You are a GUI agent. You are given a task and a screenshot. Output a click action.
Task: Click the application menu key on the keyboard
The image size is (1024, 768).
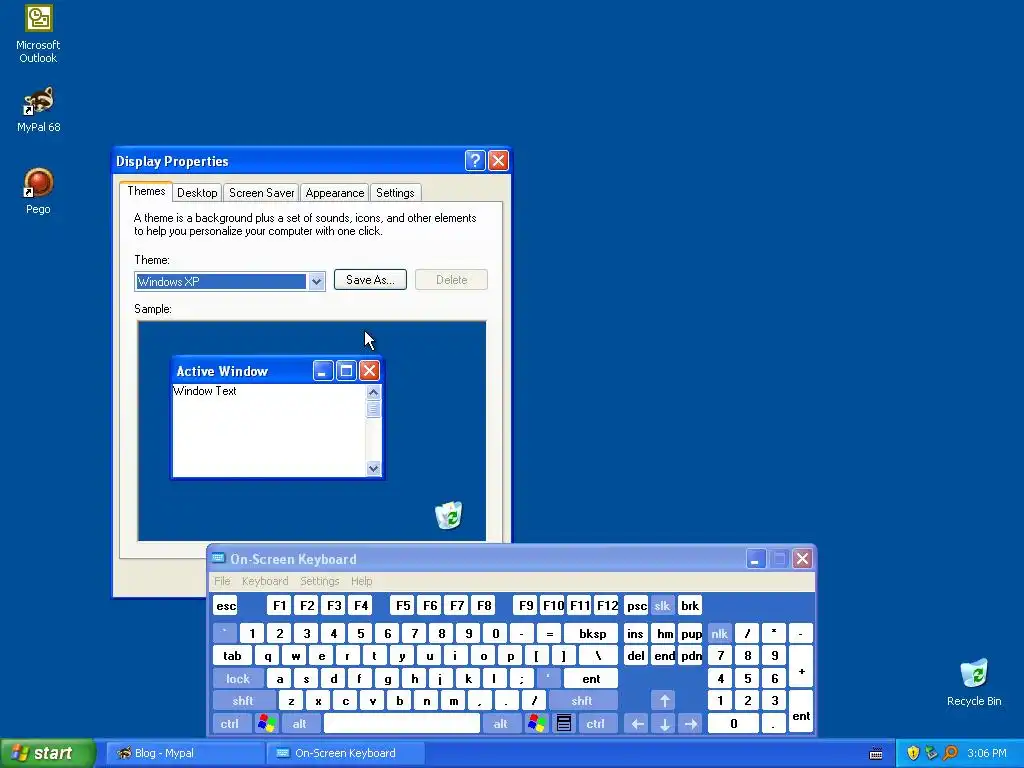click(564, 724)
